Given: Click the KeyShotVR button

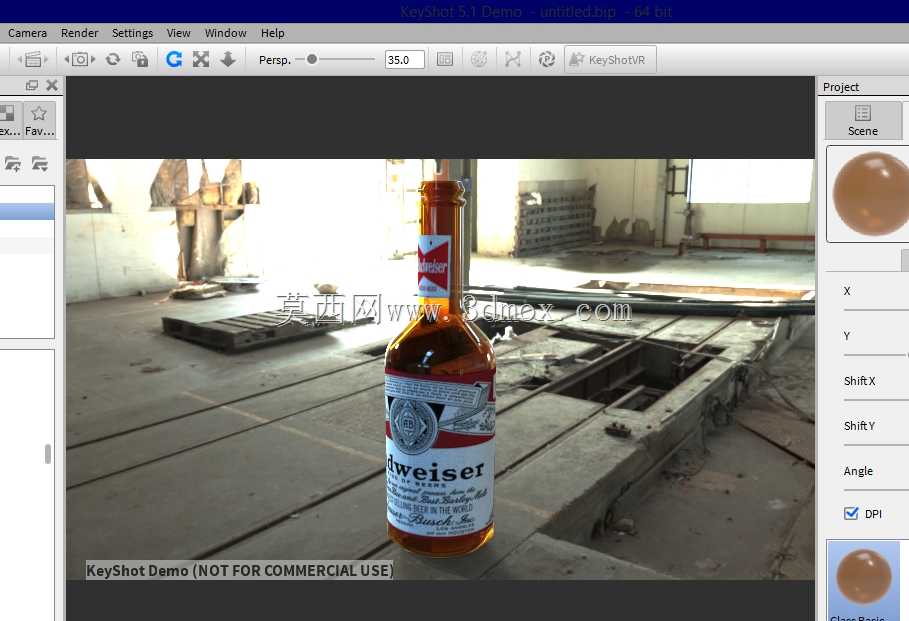Looking at the screenshot, I should [x=610, y=60].
